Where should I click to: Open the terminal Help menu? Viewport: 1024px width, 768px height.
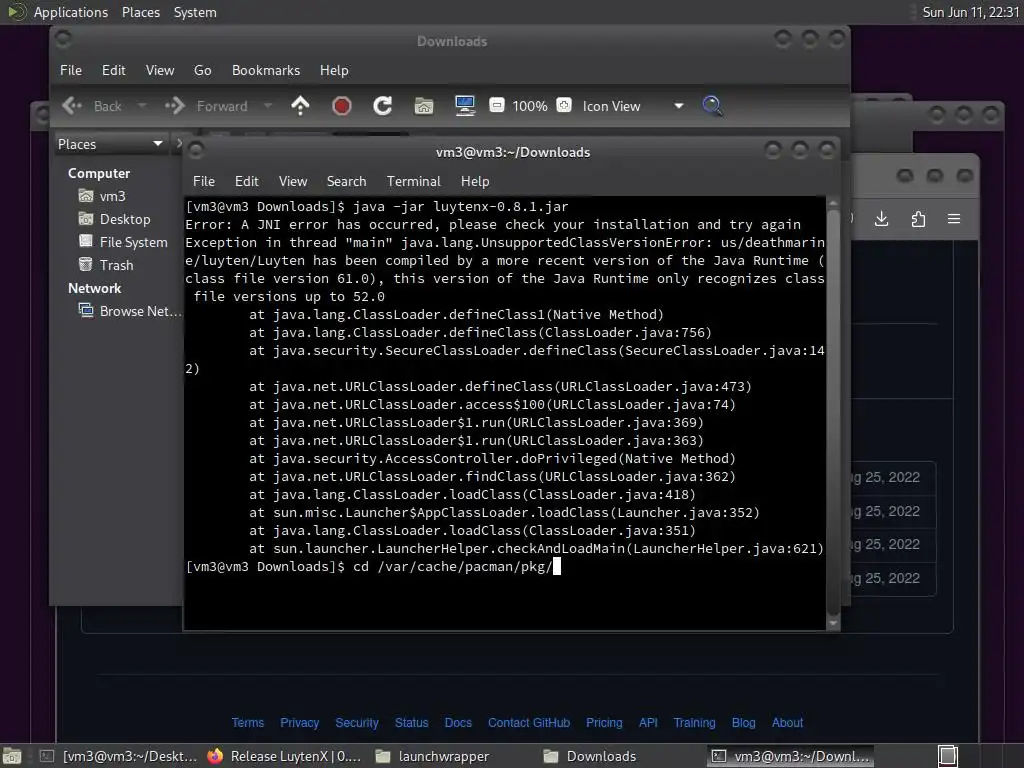(x=475, y=182)
